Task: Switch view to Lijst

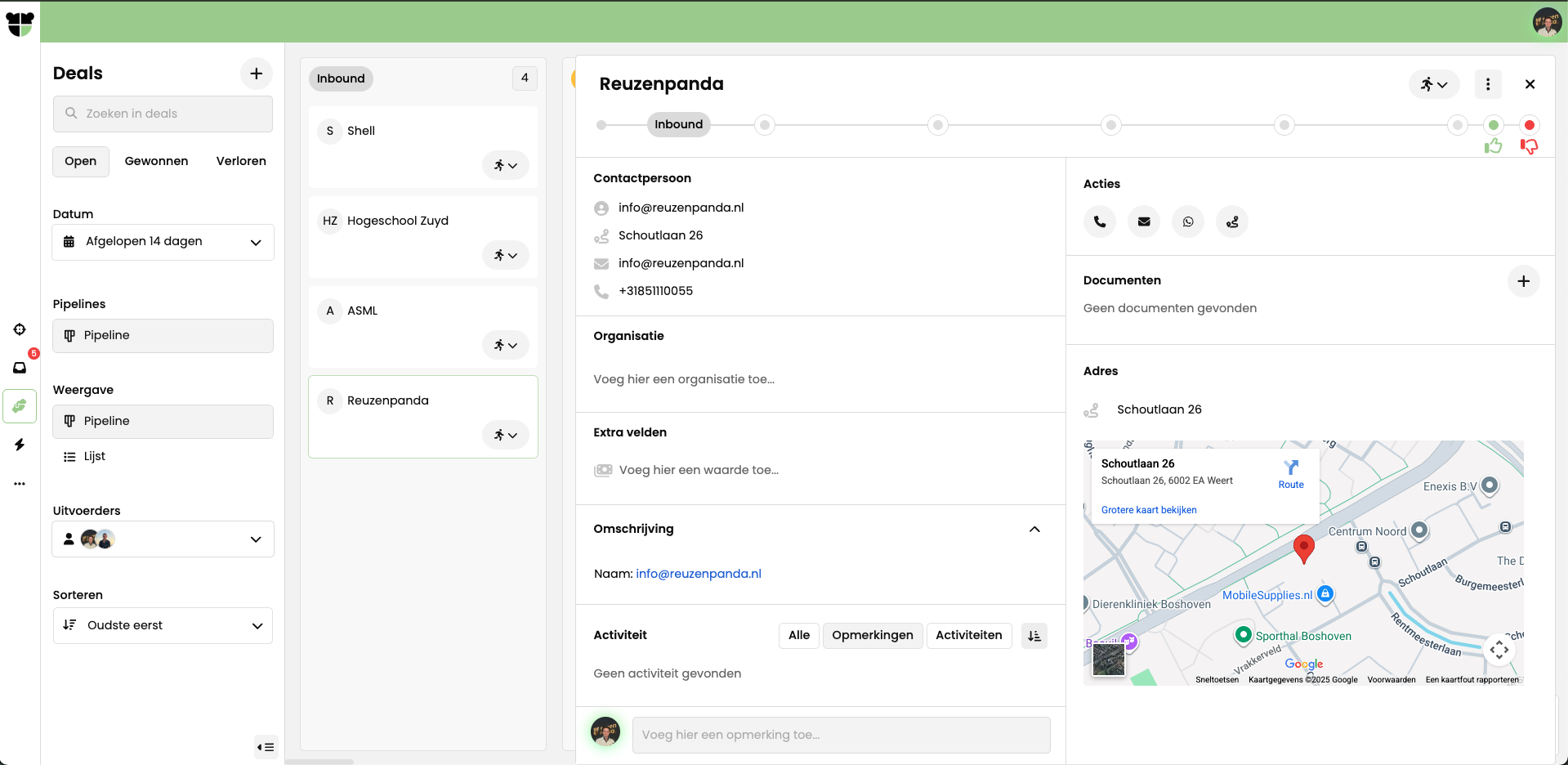Action: [94, 456]
